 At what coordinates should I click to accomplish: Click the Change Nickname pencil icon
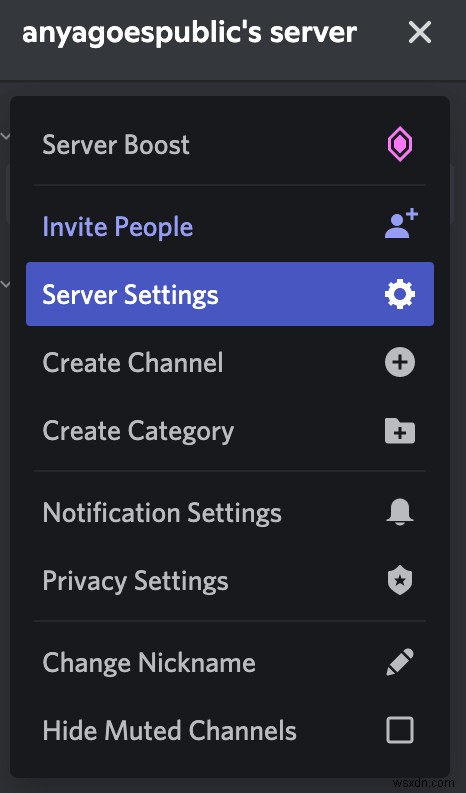pyautogui.click(x=400, y=662)
